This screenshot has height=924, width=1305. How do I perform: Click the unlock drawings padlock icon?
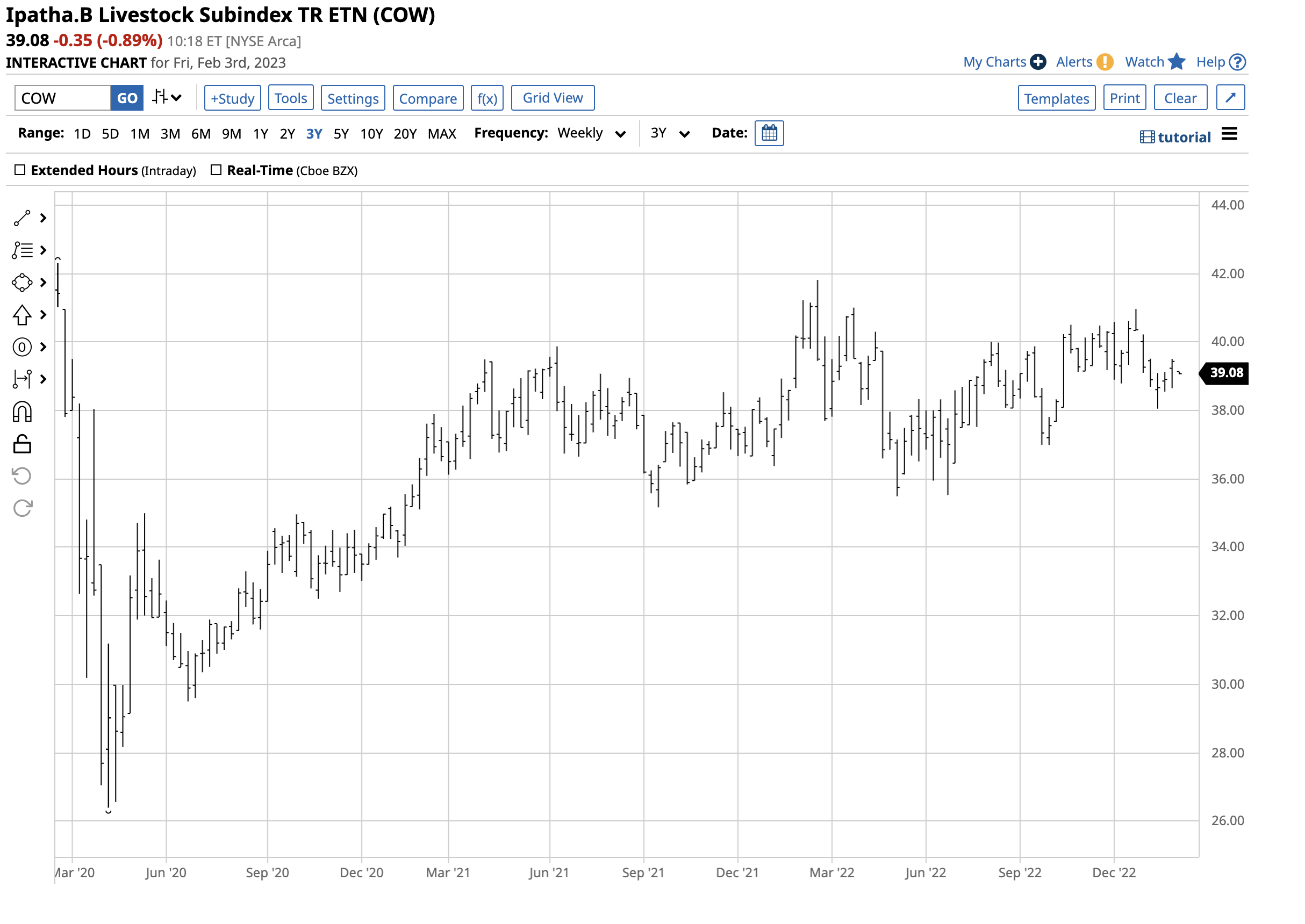click(x=21, y=444)
